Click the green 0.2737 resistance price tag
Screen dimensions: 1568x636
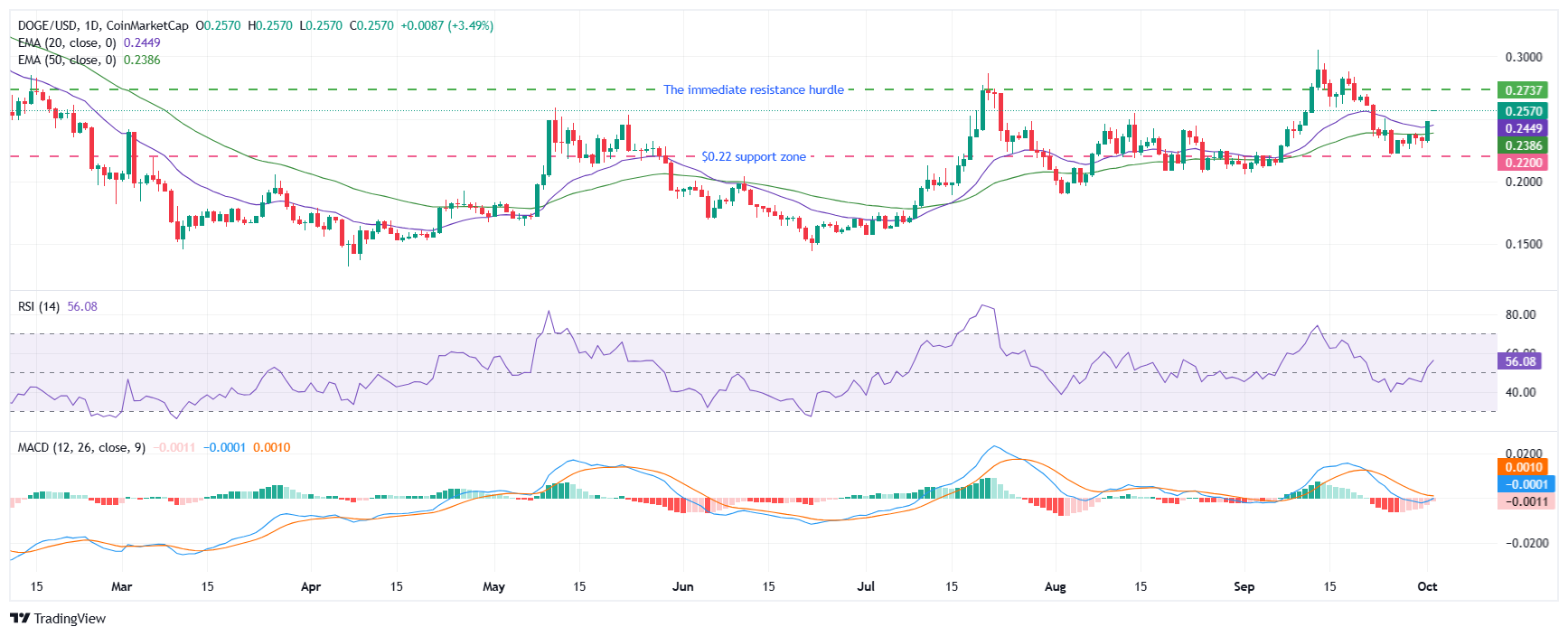1523,90
